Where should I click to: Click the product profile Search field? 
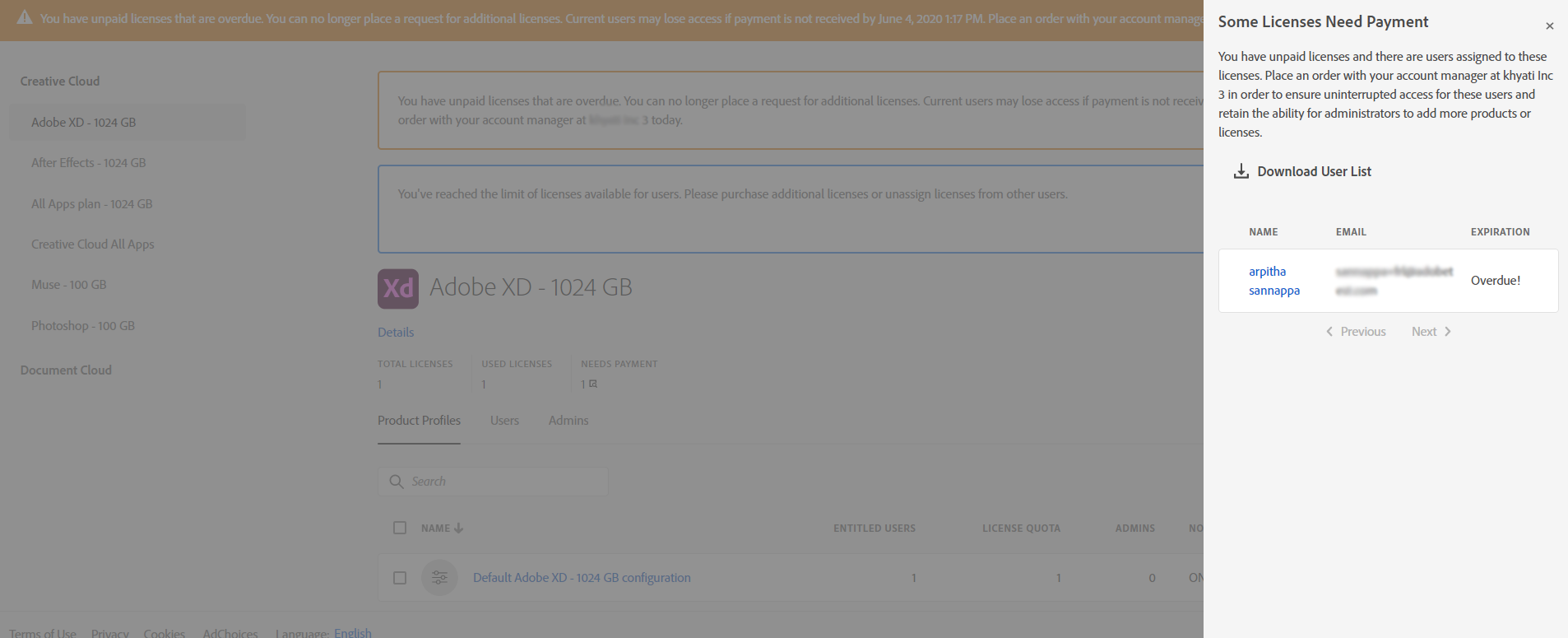tap(493, 482)
